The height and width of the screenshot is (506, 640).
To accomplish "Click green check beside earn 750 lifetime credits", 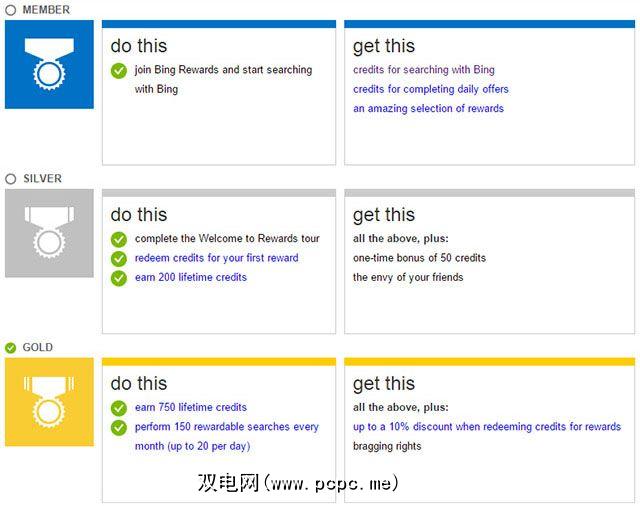I will 119,408.
